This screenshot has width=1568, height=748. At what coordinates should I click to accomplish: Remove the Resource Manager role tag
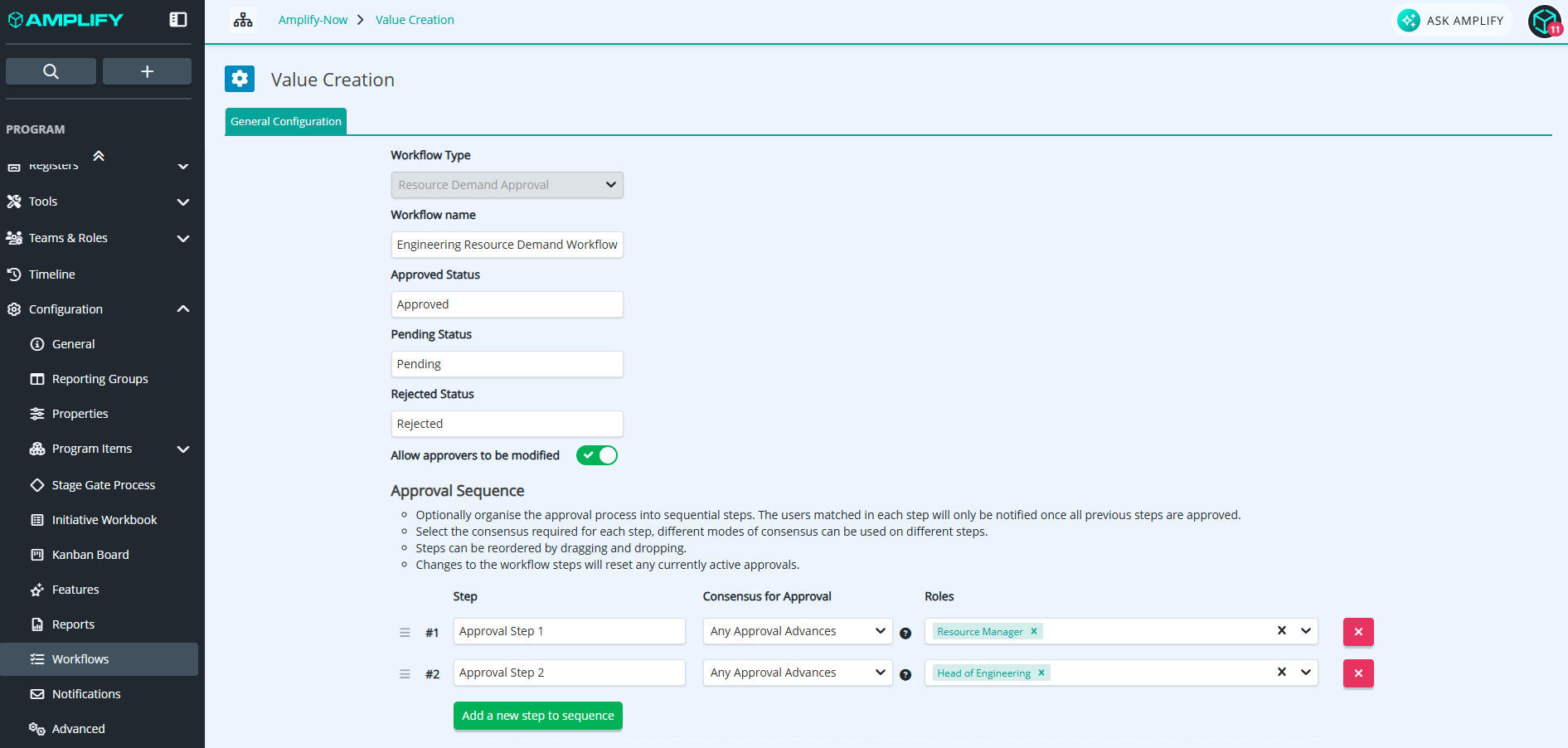click(1034, 631)
